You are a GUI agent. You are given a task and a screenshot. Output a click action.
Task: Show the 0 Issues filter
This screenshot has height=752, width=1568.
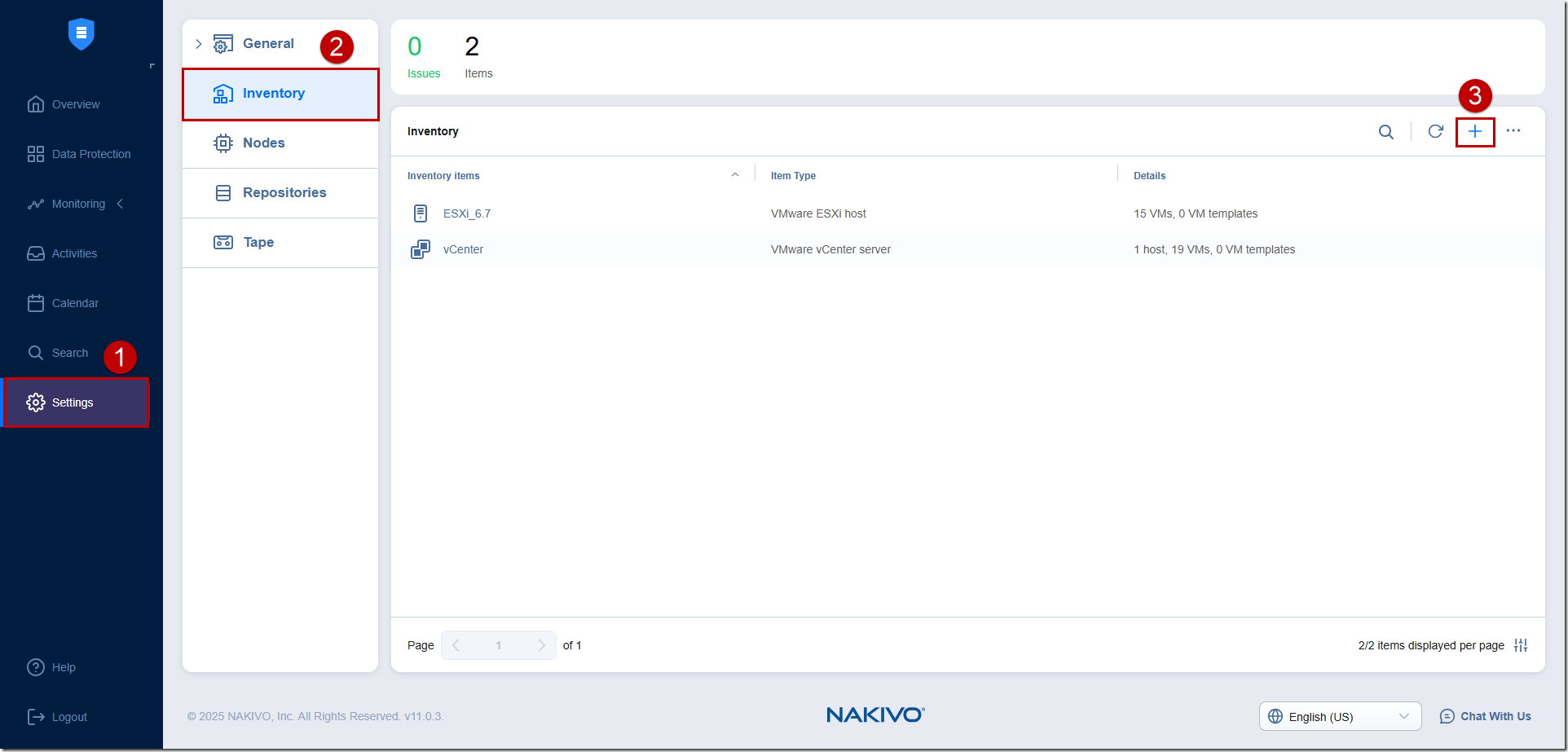(x=423, y=57)
